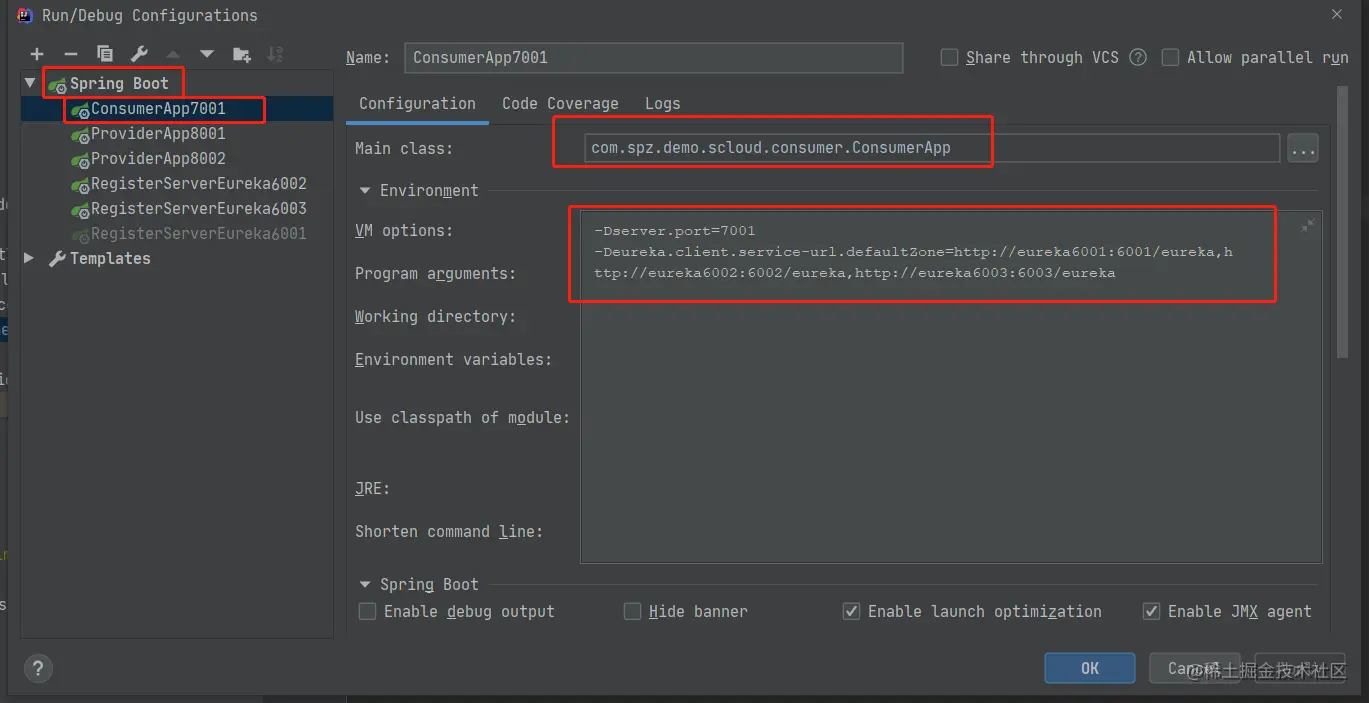This screenshot has height=703, width=1369.
Task: Click Cancel button
Action: tap(1197, 668)
